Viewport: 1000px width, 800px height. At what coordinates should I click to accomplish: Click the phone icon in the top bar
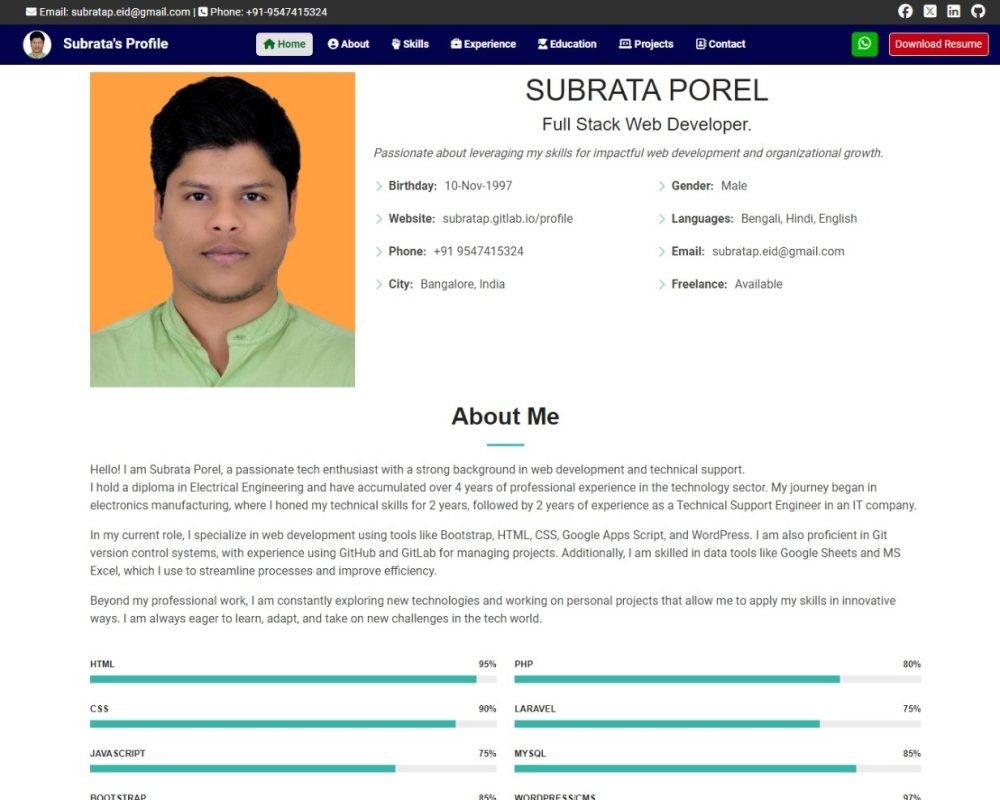pos(204,12)
